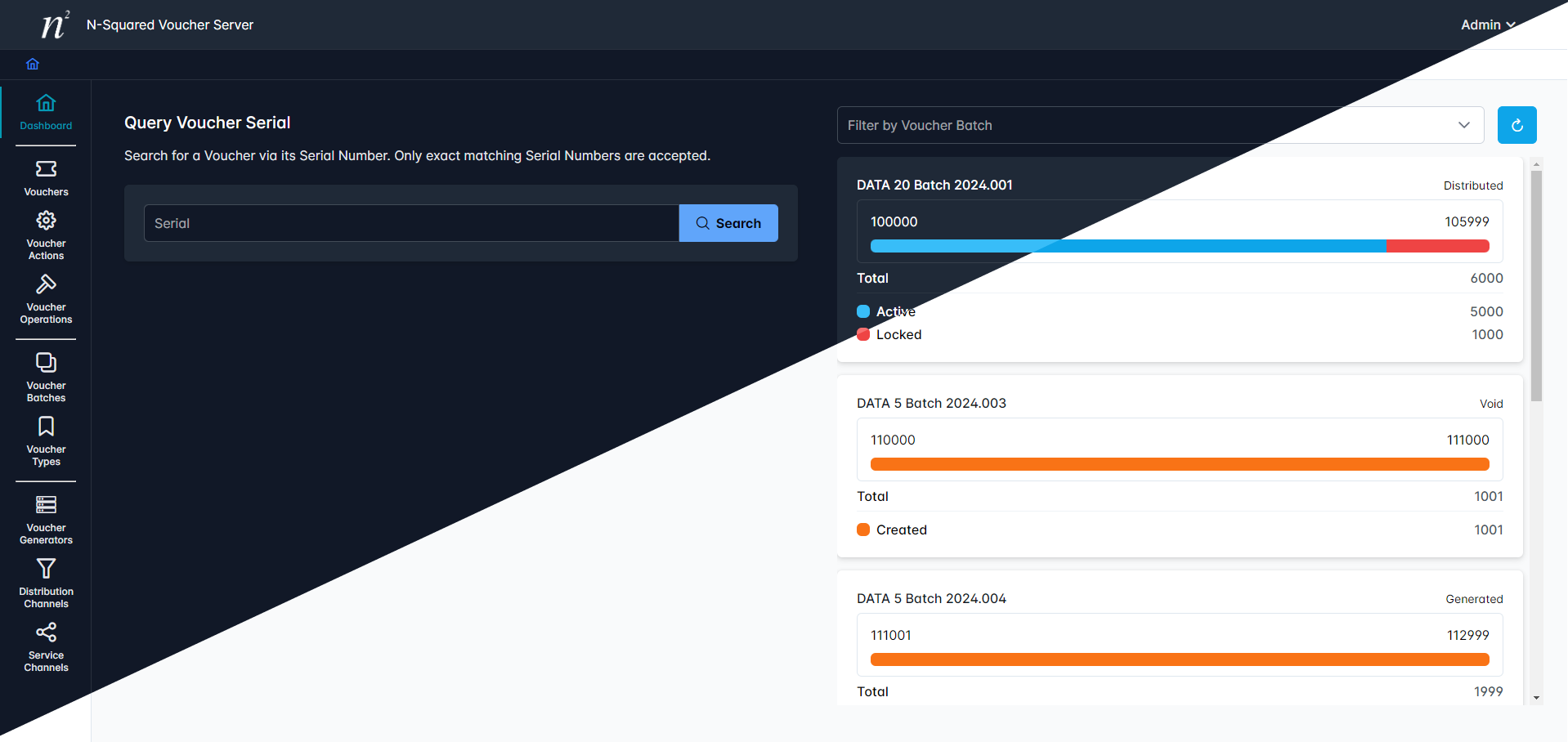Click the Locked legend red dot
The image size is (1568, 742).
point(863,334)
